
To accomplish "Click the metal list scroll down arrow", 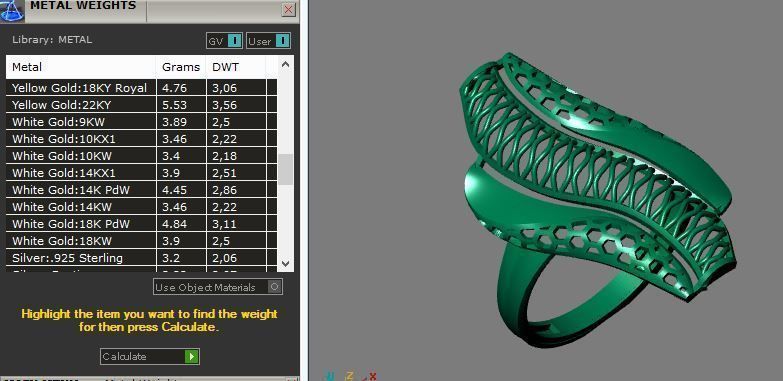I will pos(286,263).
